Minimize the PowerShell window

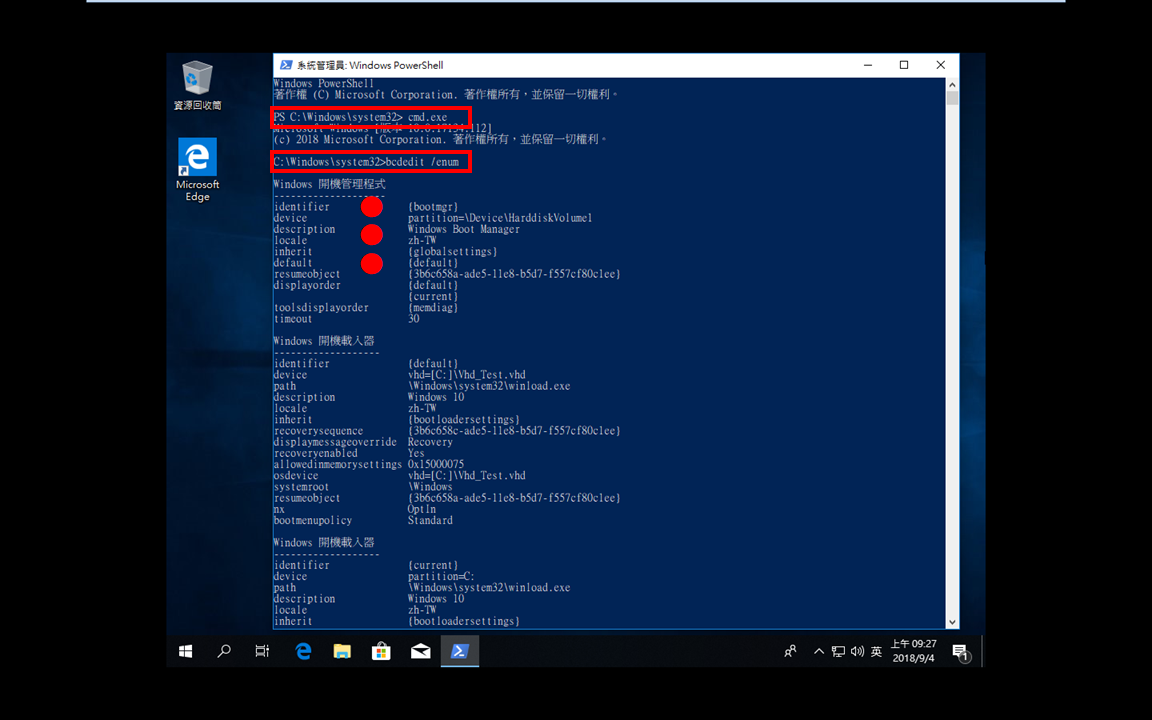pos(868,65)
